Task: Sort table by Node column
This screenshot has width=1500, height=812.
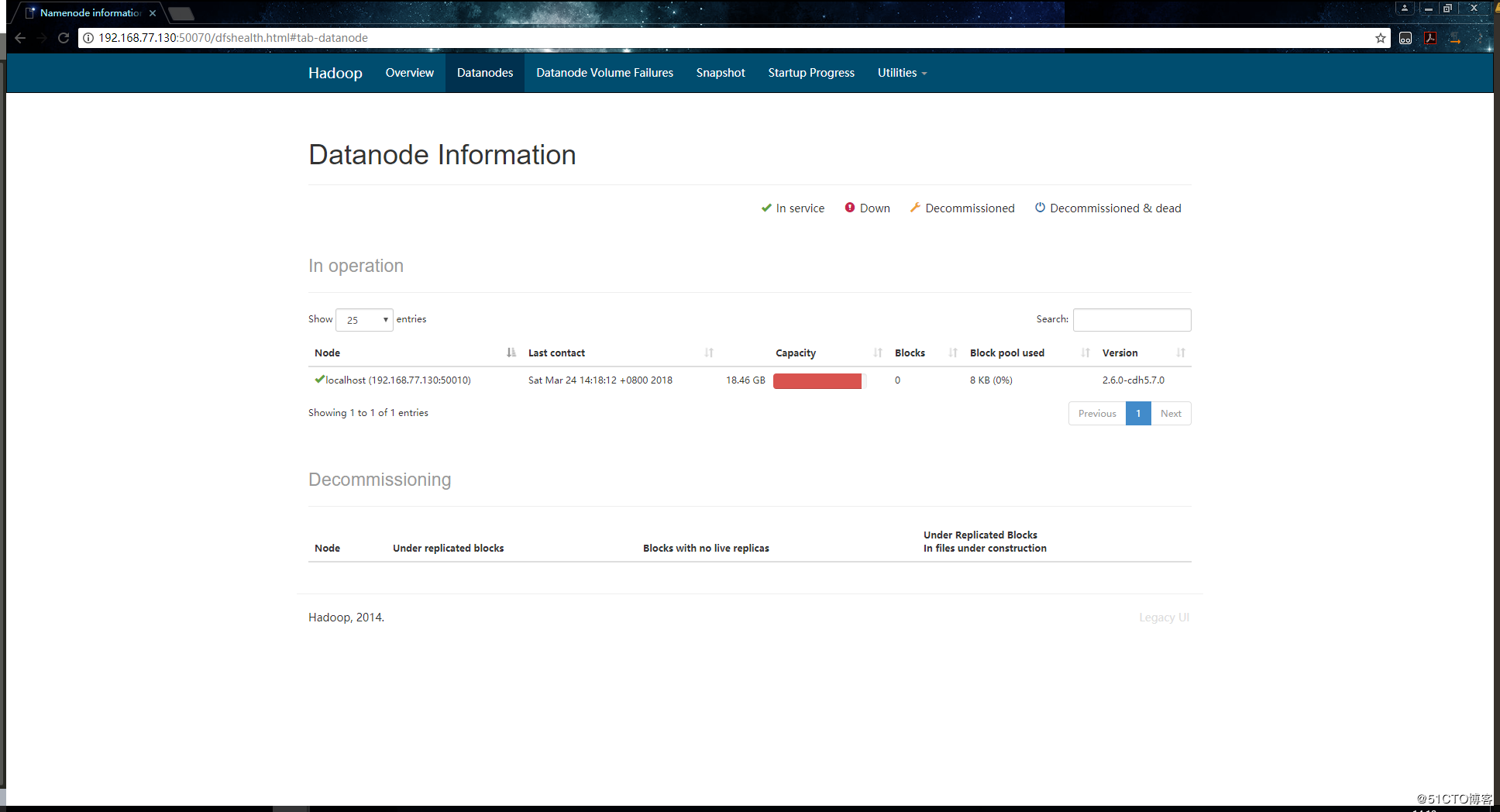Action: coord(511,353)
